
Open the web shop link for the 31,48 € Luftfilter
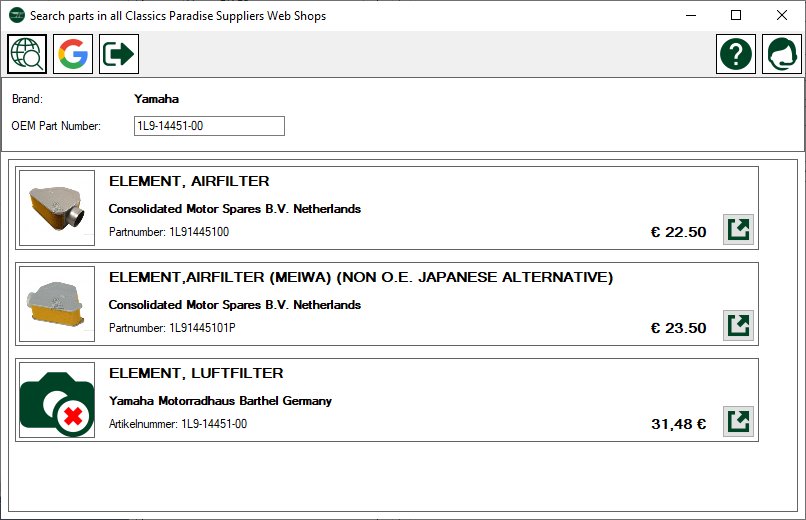click(739, 421)
